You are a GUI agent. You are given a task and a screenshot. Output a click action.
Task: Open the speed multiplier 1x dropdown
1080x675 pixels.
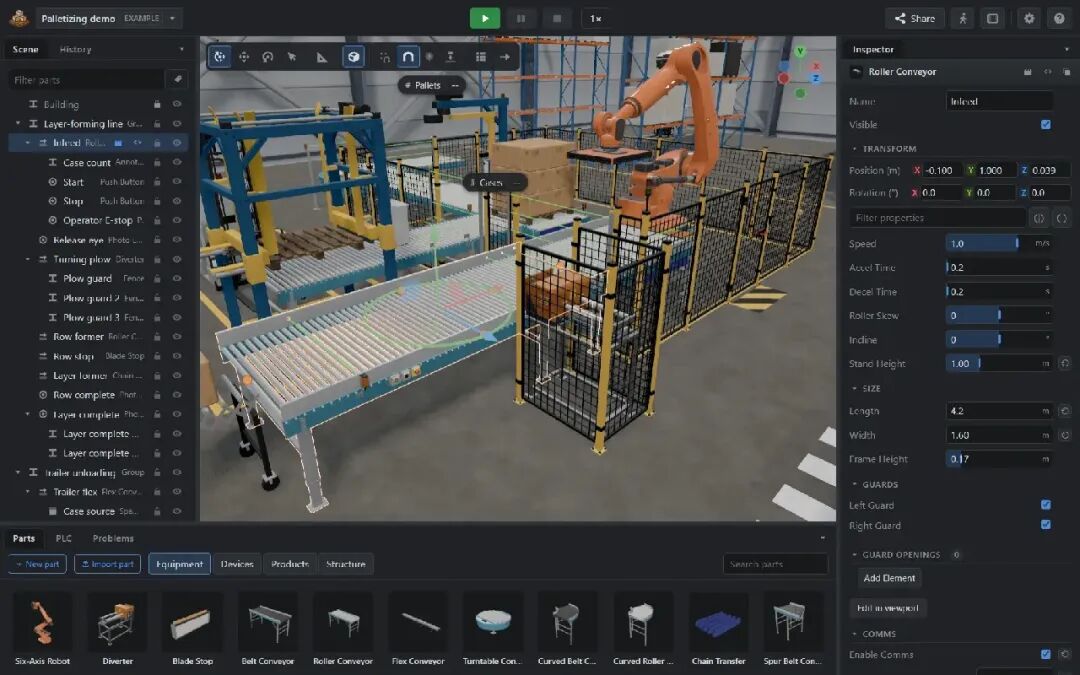[x=596, y=19]
